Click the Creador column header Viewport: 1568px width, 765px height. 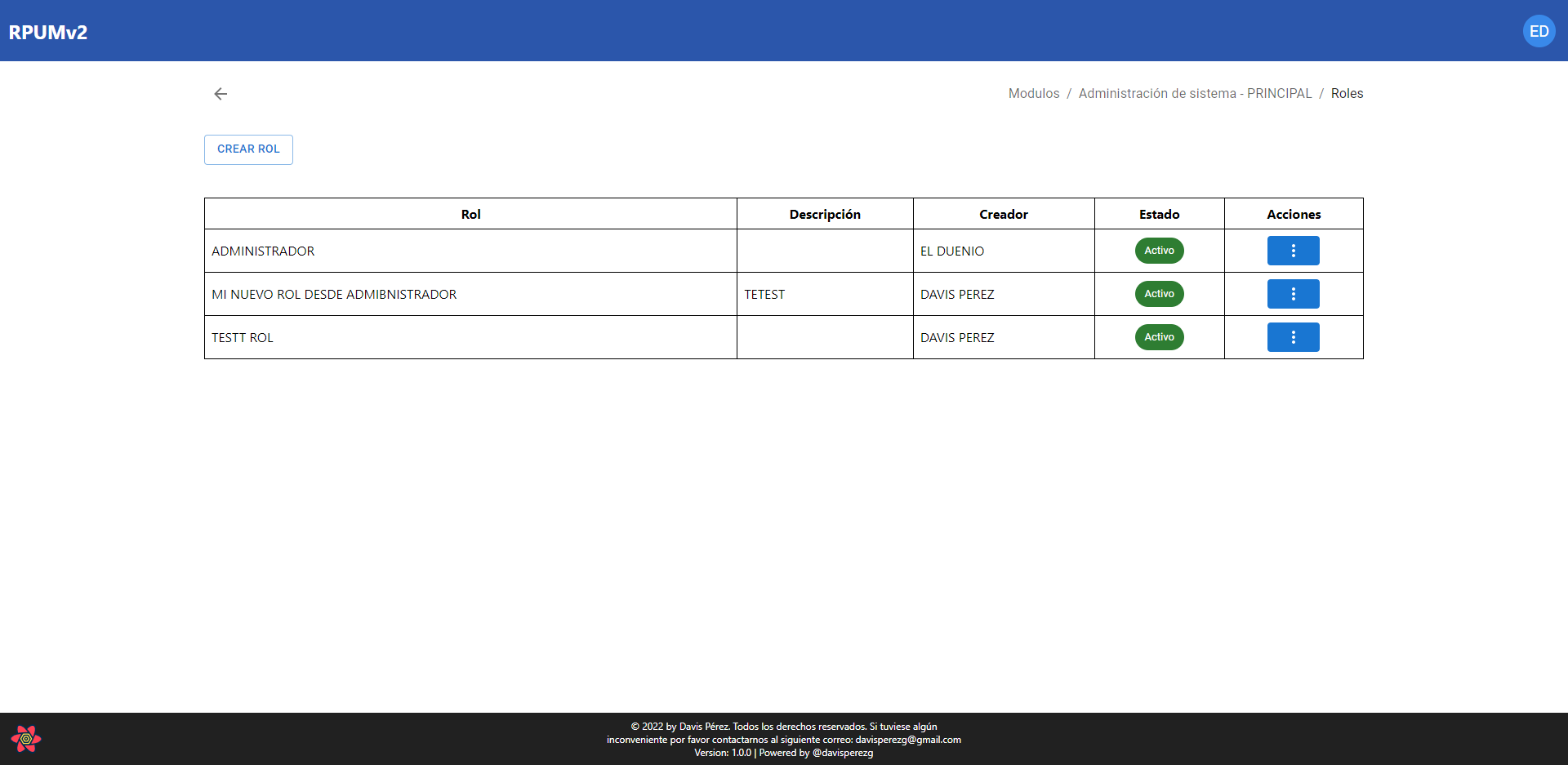[1004, 214]
